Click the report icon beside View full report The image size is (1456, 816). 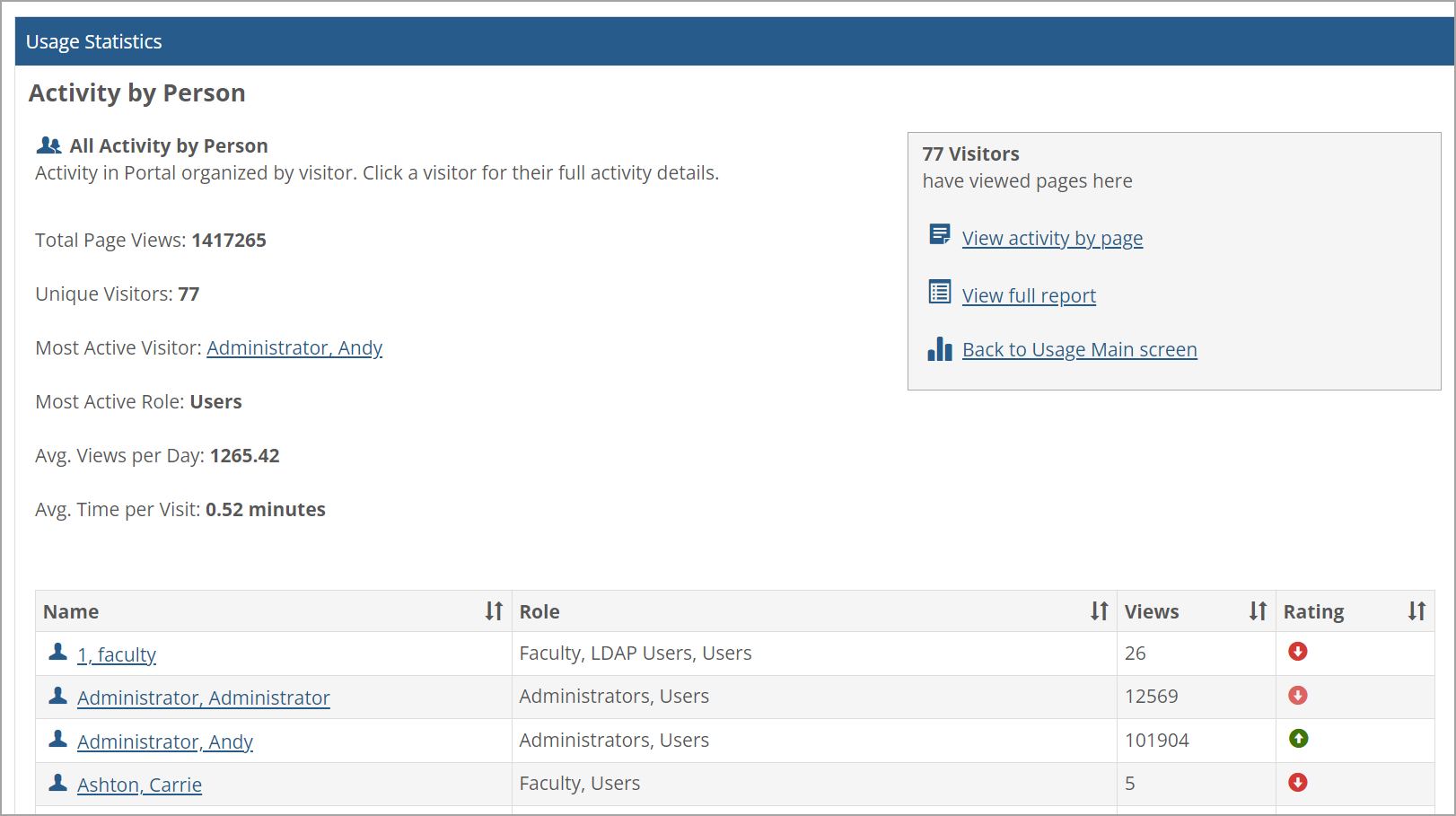point(939,292)
